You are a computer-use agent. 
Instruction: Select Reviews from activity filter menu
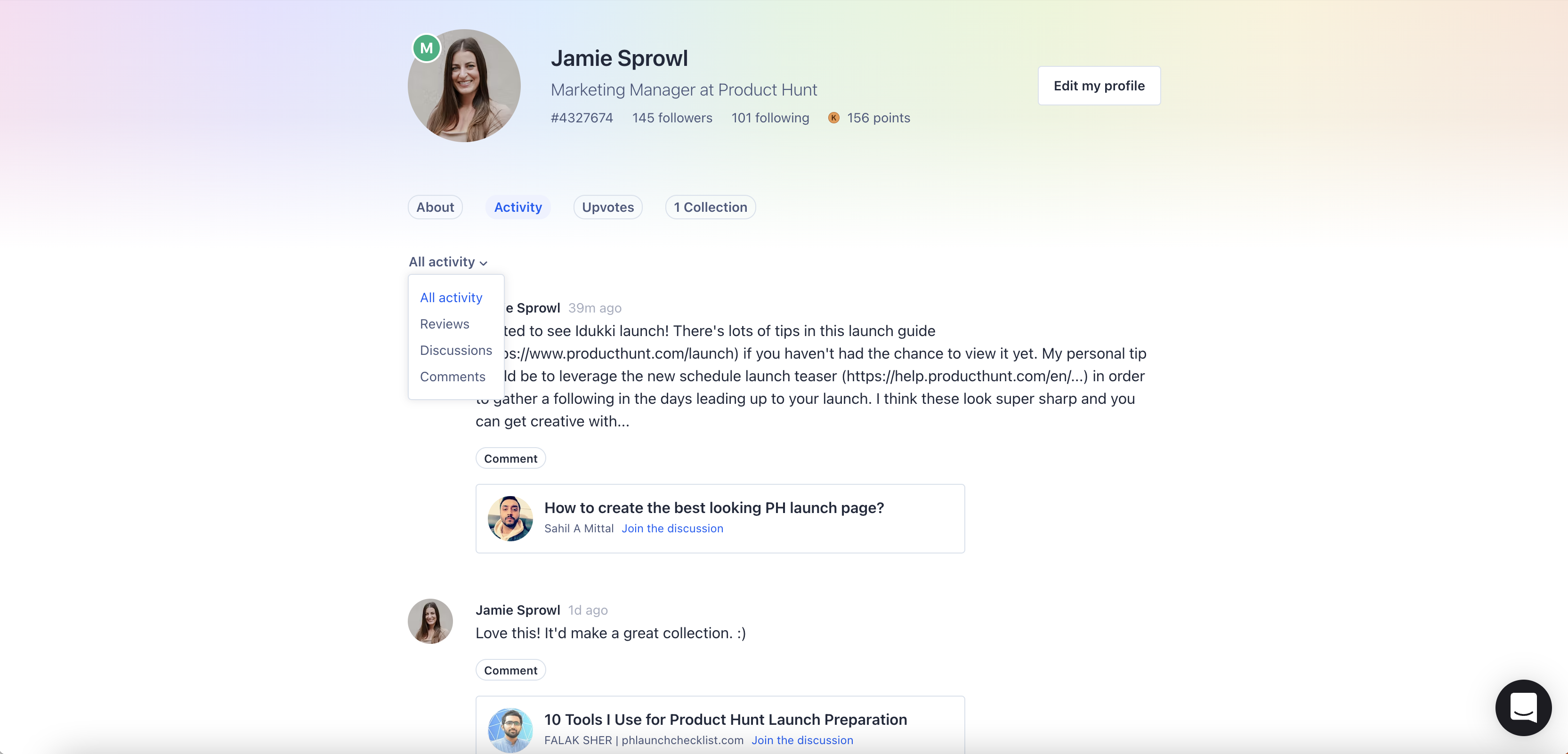tap(445, 324)
